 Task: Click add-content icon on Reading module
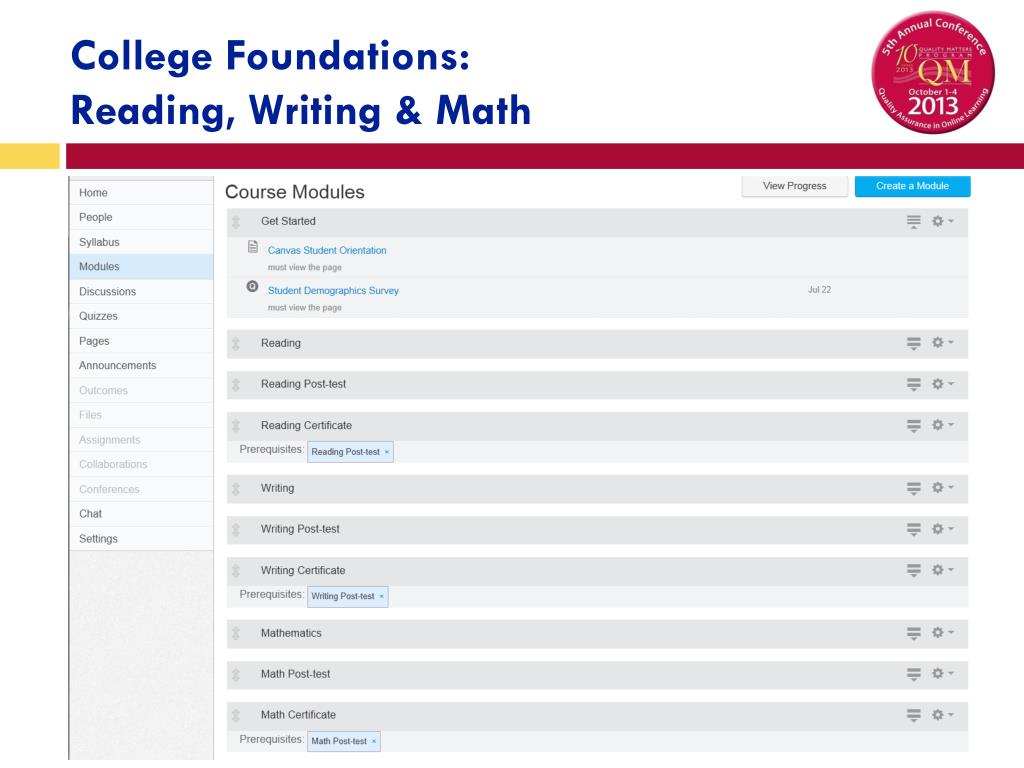pos(914,344)
